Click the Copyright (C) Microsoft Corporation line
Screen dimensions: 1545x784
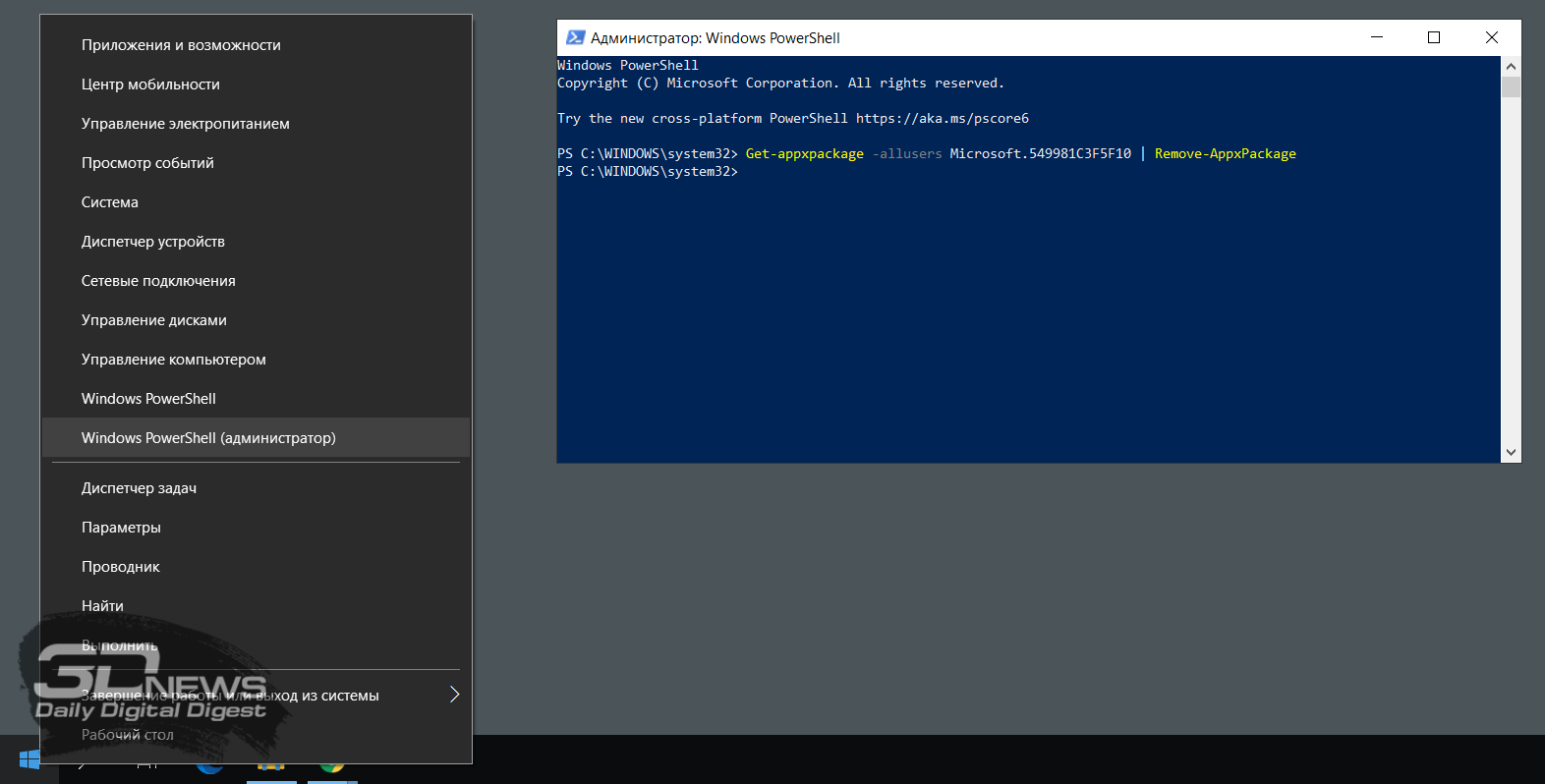point(780,84)
